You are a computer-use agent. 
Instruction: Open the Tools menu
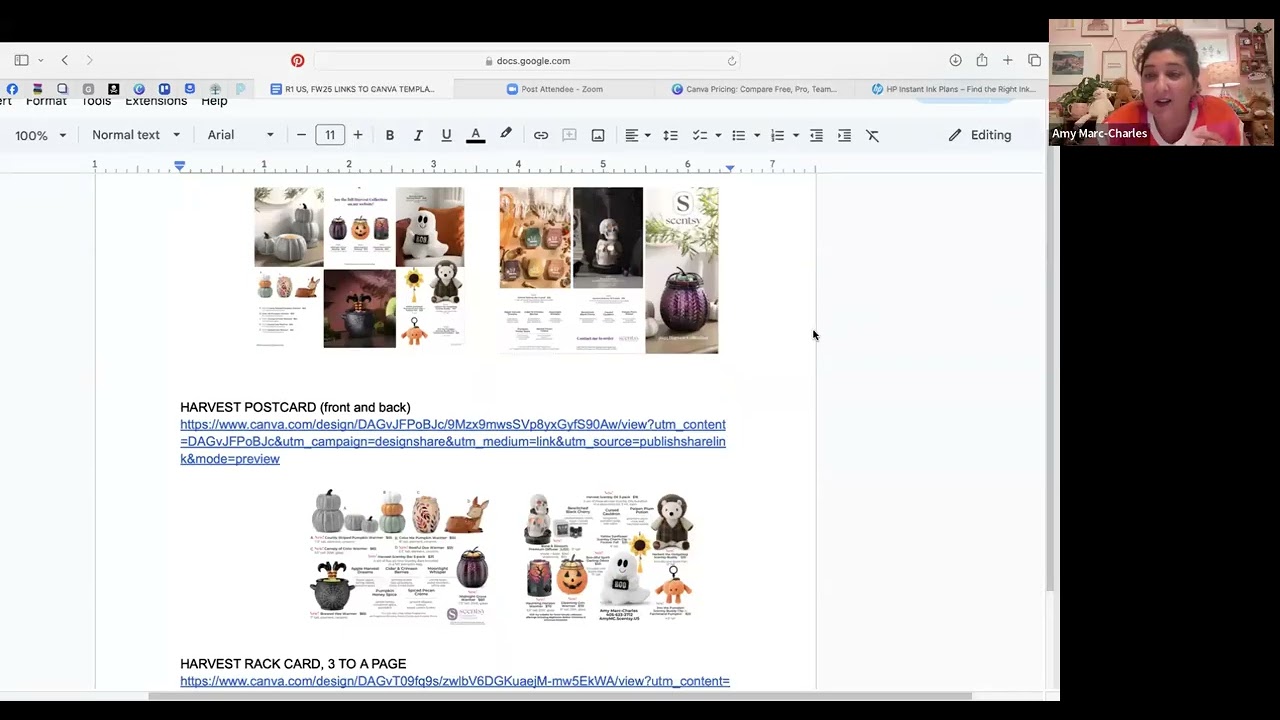pos(96,101)
